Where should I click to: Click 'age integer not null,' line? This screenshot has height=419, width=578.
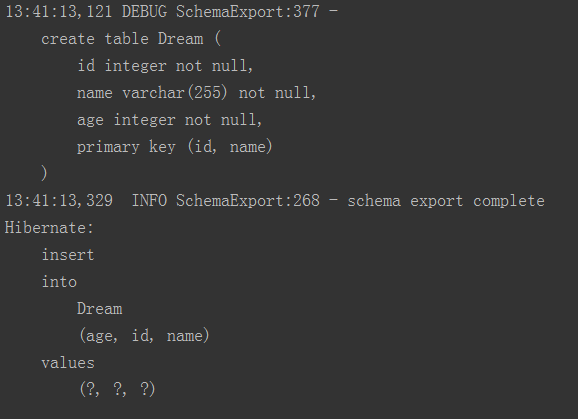[170, 120]
